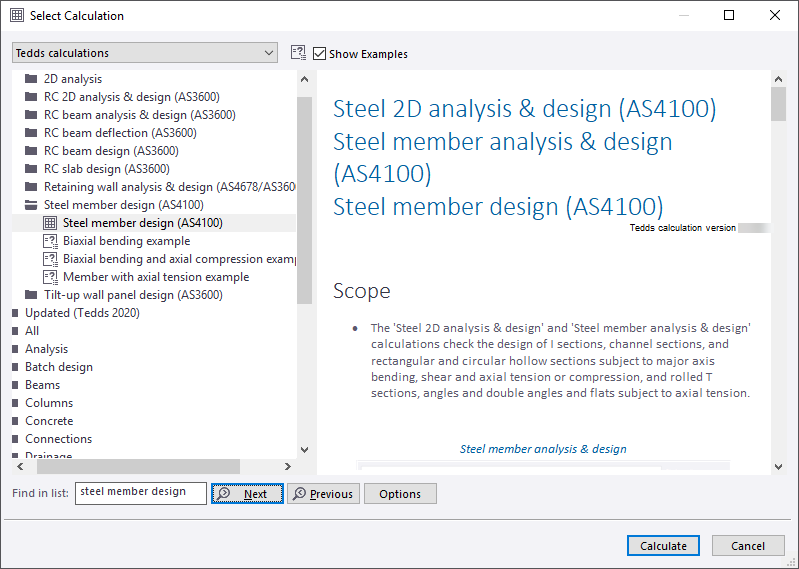The width and height of the screenshot is (799, 569).
Task: Click the tree horizontal scrollbar thumb
Action: (x=138, y=466)
